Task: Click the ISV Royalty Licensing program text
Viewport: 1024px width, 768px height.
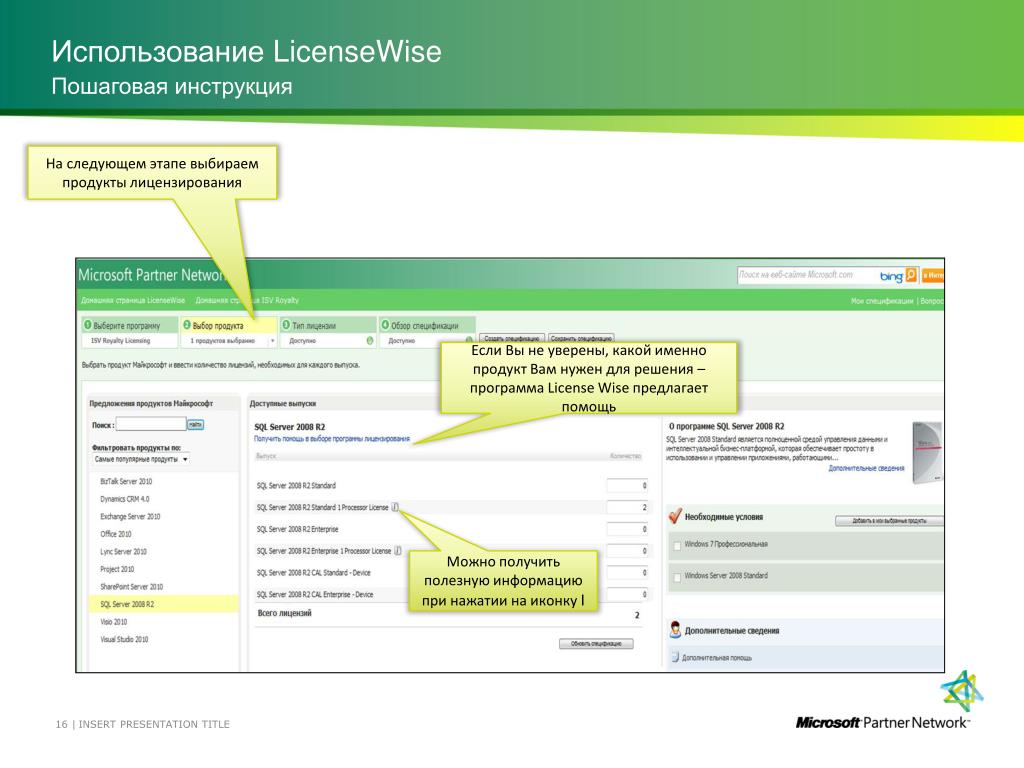Action: point(120,341)
